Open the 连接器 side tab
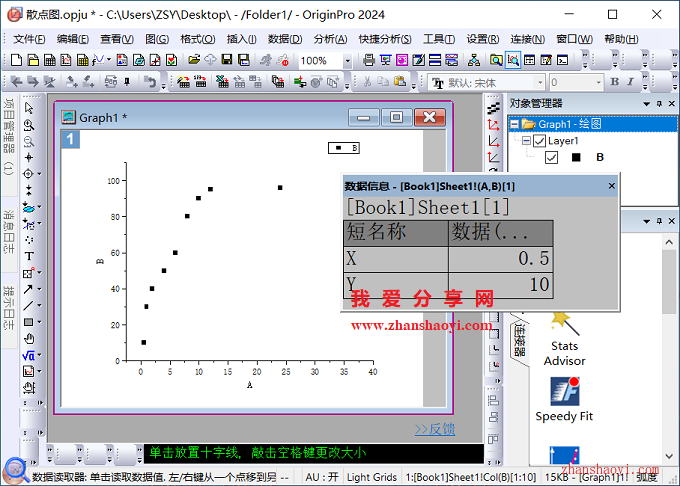680x486 pixels. 520,341
